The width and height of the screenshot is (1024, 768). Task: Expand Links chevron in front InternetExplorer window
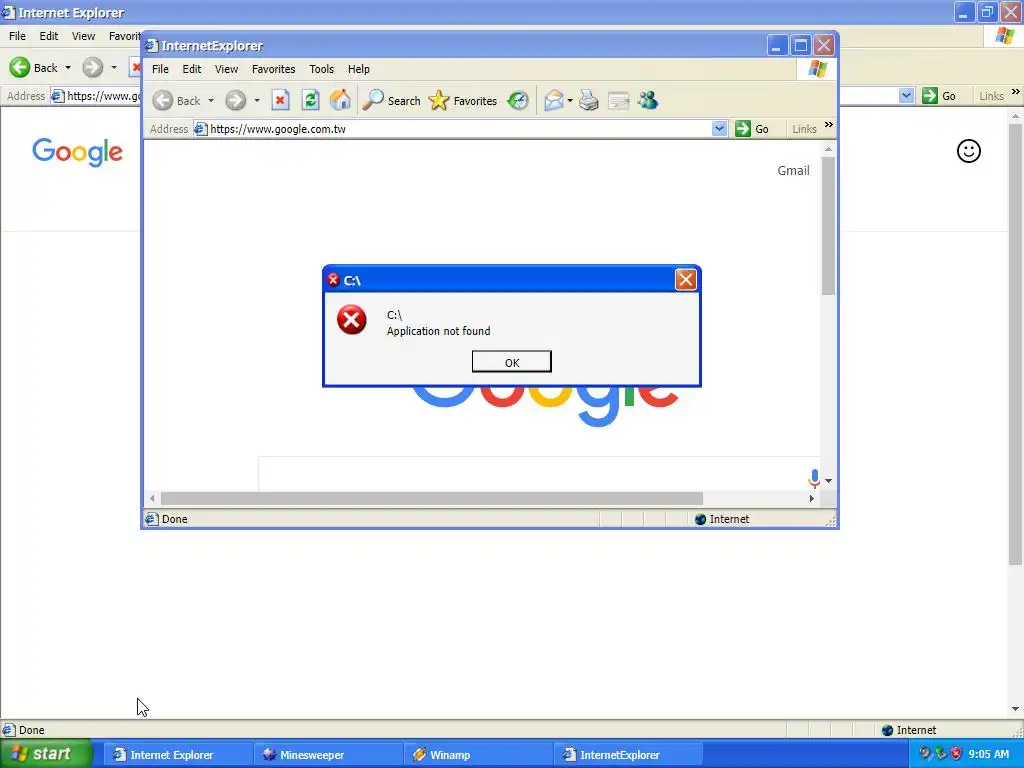(x=829, y=125)
